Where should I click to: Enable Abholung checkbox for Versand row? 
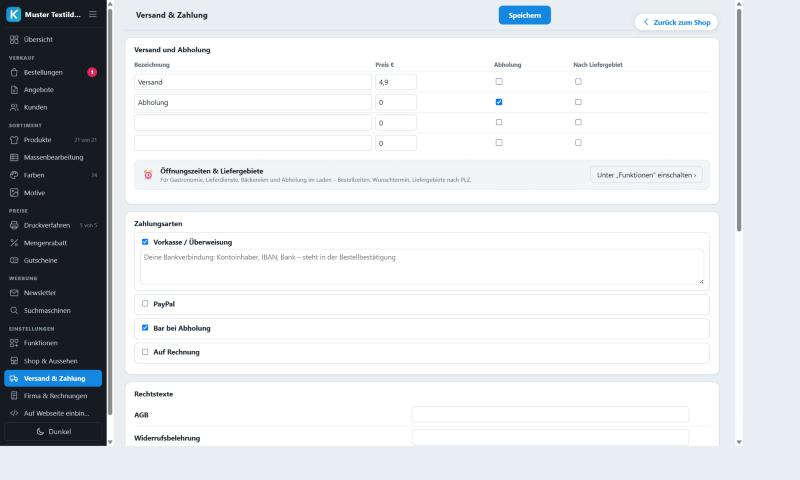click(x=499, y=82)
